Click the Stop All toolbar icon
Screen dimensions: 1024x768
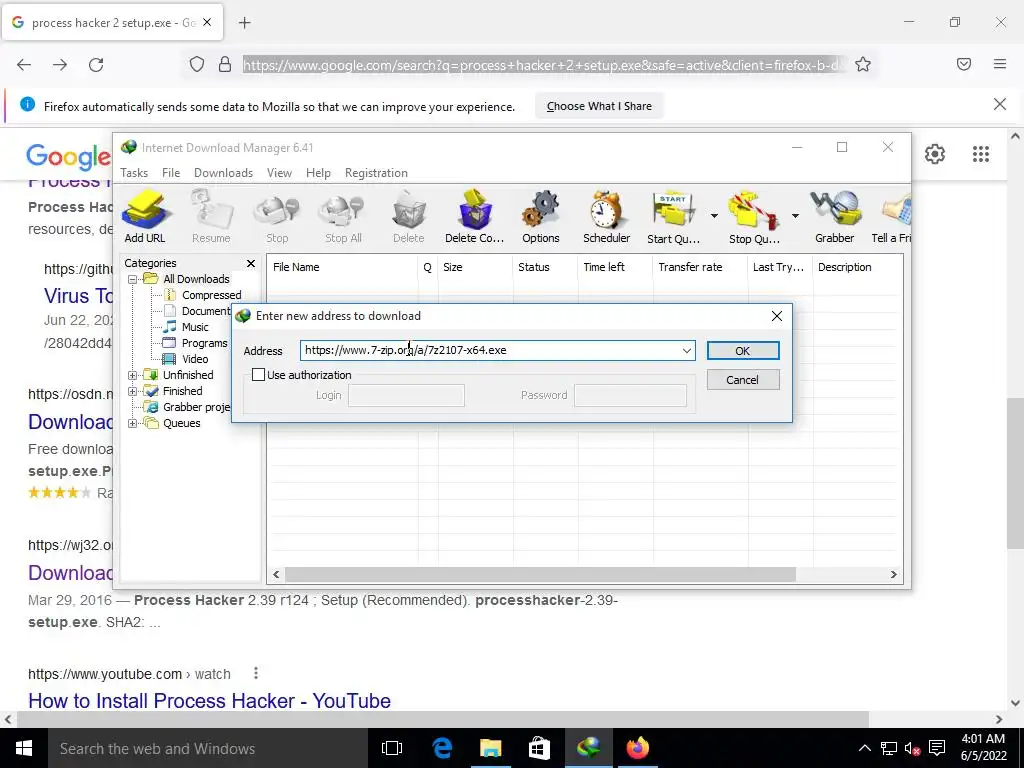coord(343,217)
